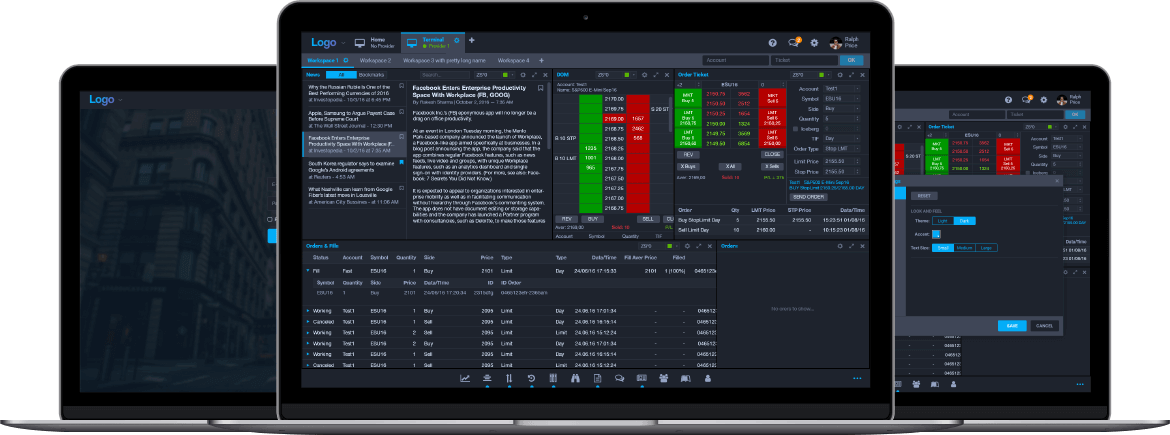
Task: Toggle the green link indicator in Orders & Fills
Action: [671, 245]
